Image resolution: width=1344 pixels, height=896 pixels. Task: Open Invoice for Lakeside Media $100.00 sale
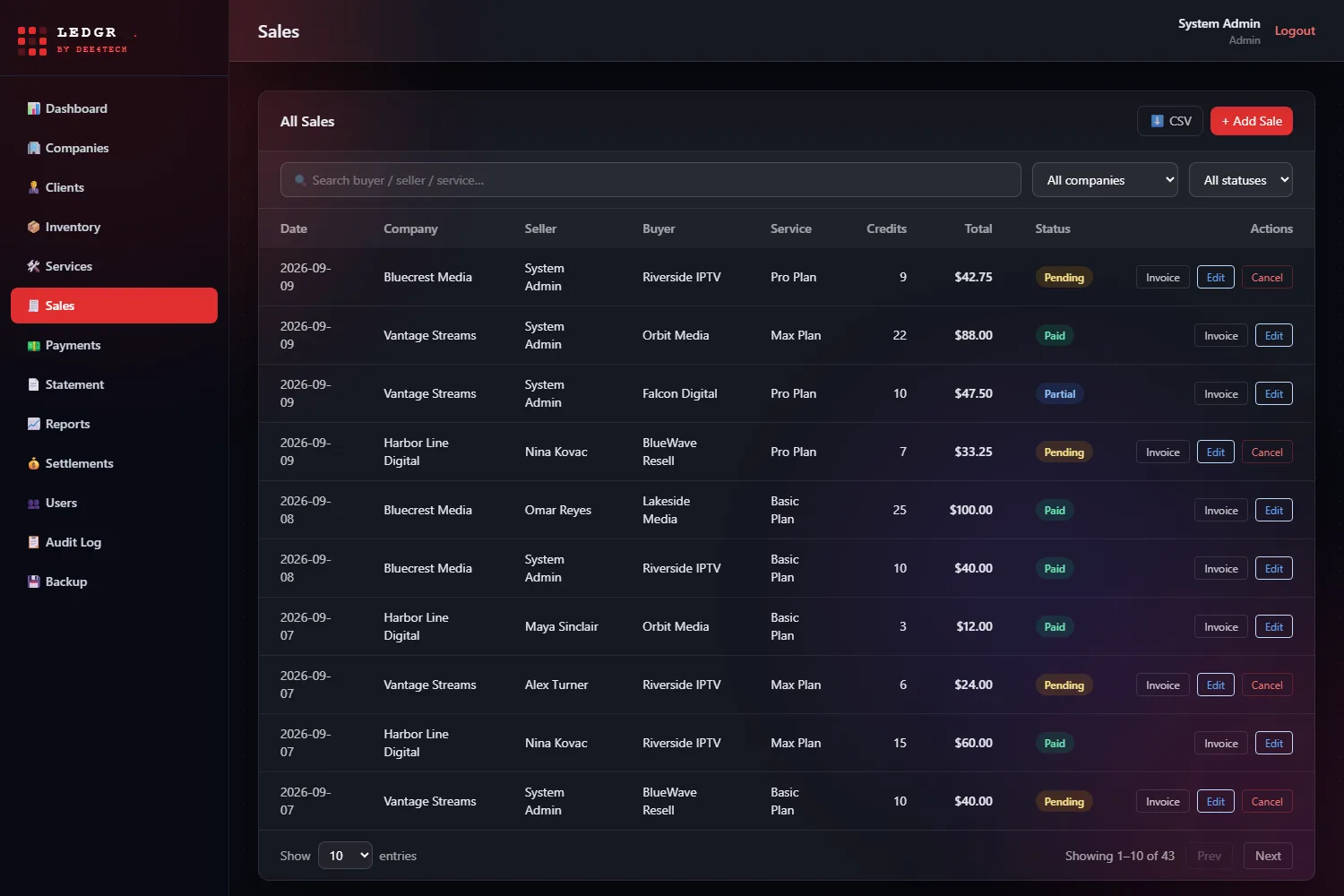pyautogui.click(x=1221, y=511)
